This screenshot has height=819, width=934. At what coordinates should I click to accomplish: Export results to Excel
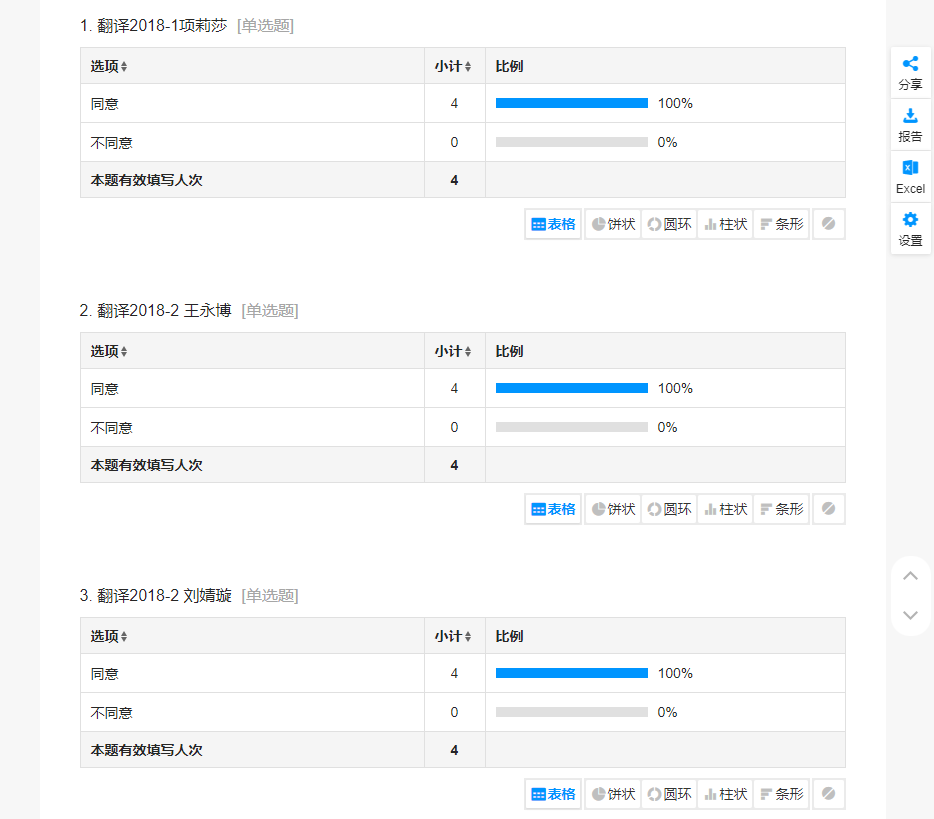point(910,176)
